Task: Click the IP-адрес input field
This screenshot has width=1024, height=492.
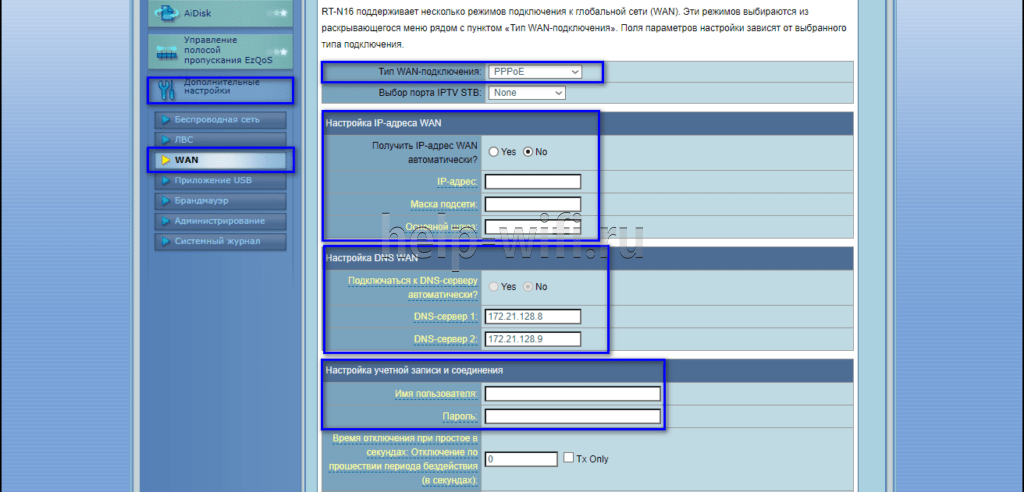Action: pos(532,182)
